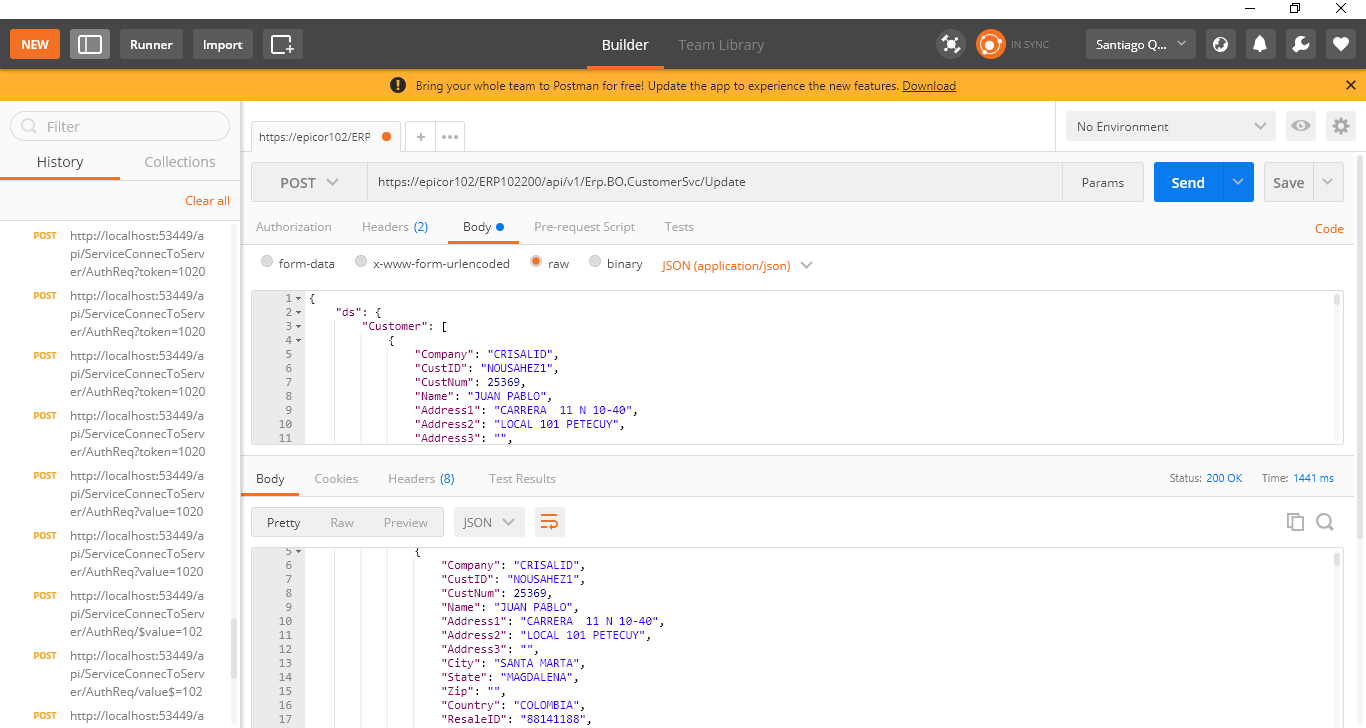Screen dimensions: 1366x728
Task: Open environment quick look eye icon
Action: tap(1301, 126)
